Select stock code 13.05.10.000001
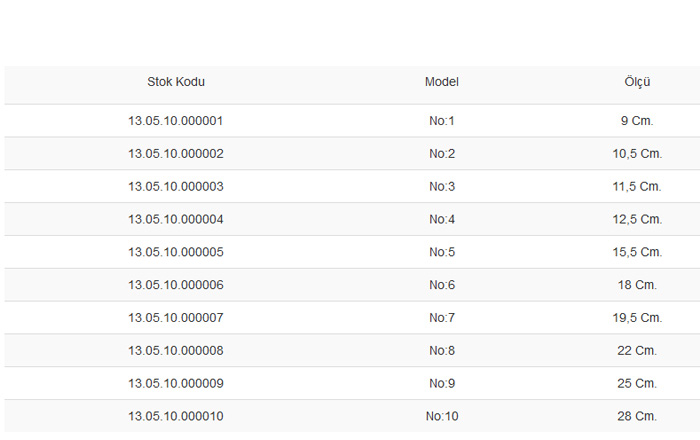 pyautogui.click(x=175, y=121)
